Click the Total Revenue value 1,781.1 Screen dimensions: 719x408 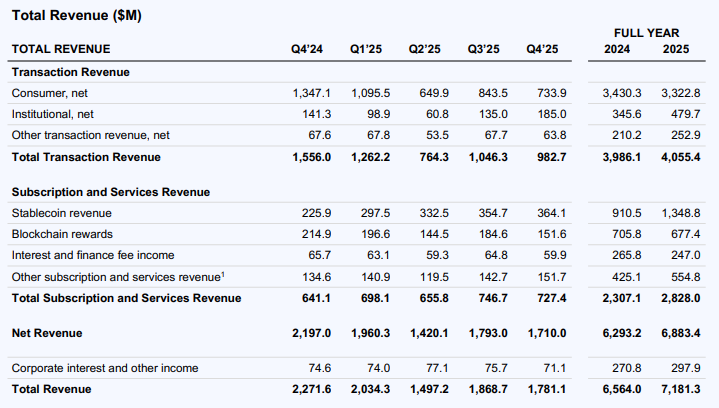coord(547,389)
